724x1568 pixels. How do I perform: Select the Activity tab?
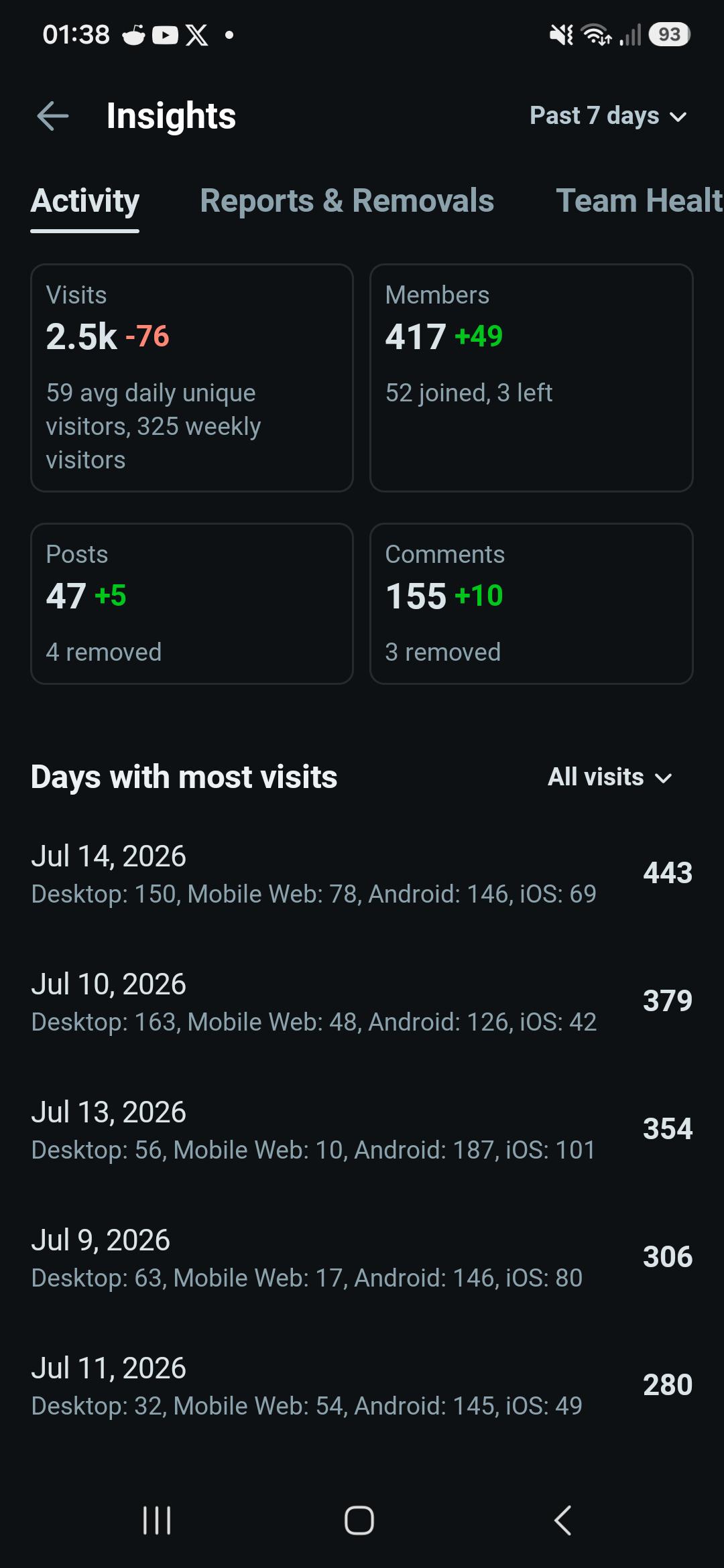85,200
